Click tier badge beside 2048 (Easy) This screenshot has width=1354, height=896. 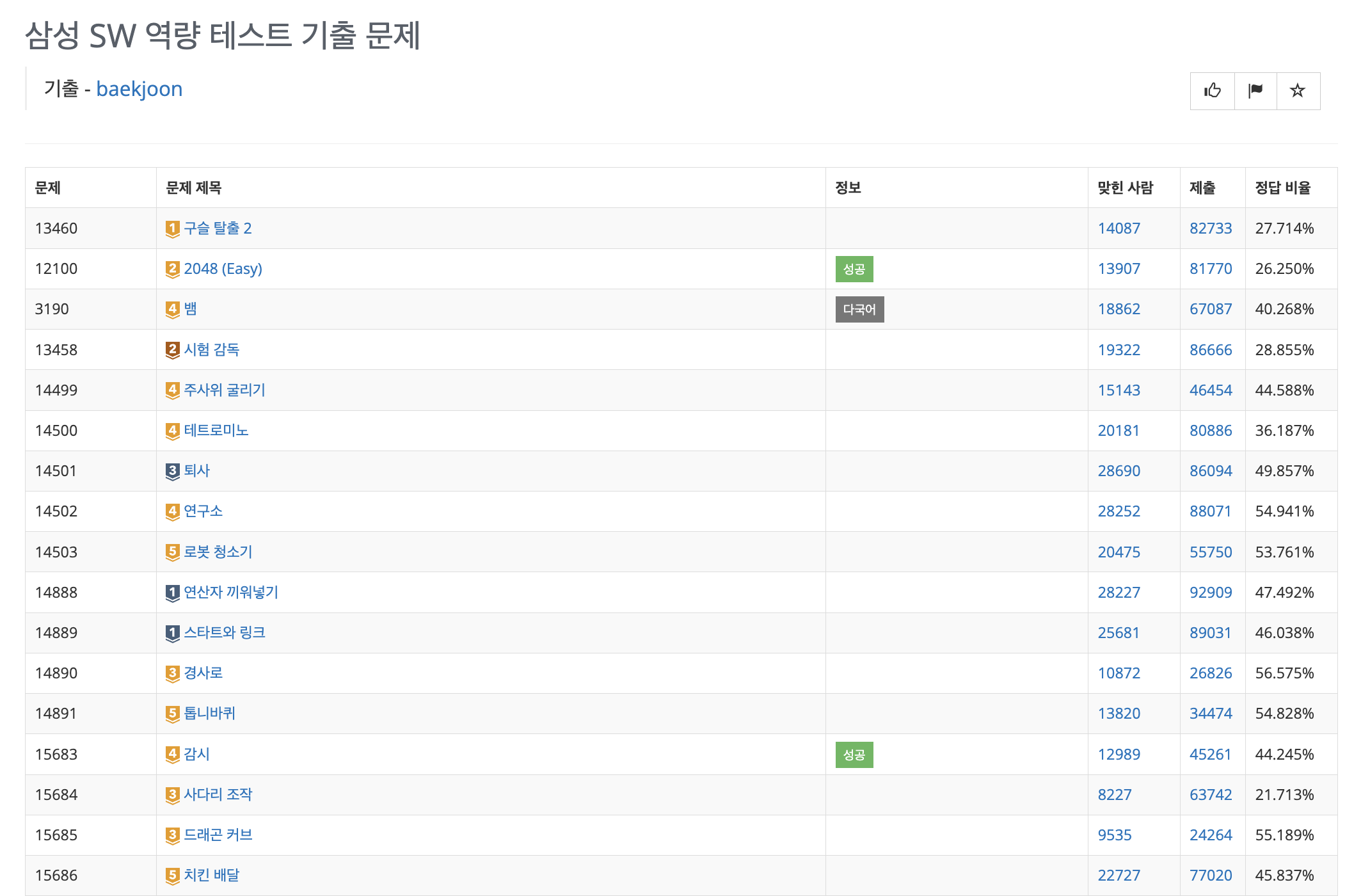(172, 269)
